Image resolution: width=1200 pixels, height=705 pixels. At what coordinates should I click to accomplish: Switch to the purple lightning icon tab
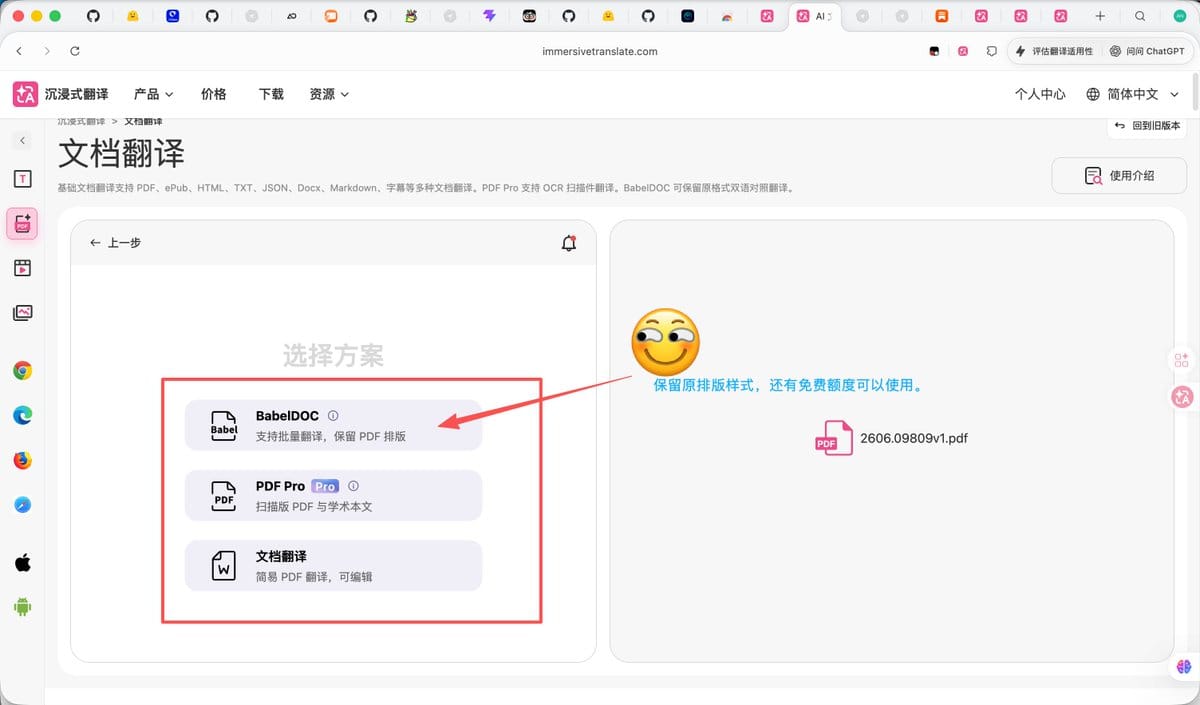point(489,16)
